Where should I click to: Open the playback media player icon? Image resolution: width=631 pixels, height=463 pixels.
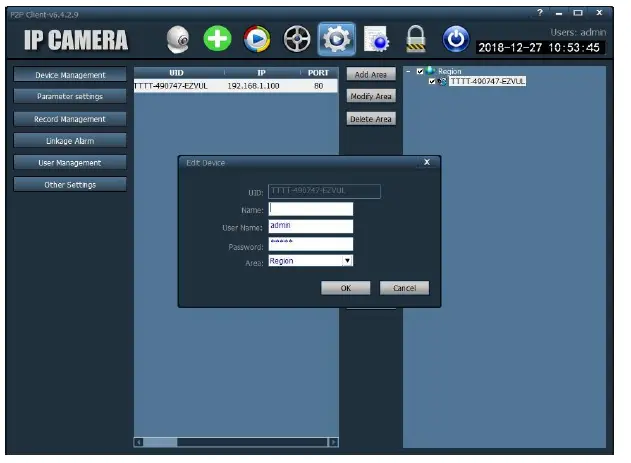pyautogui.click(x=257, y=39)
